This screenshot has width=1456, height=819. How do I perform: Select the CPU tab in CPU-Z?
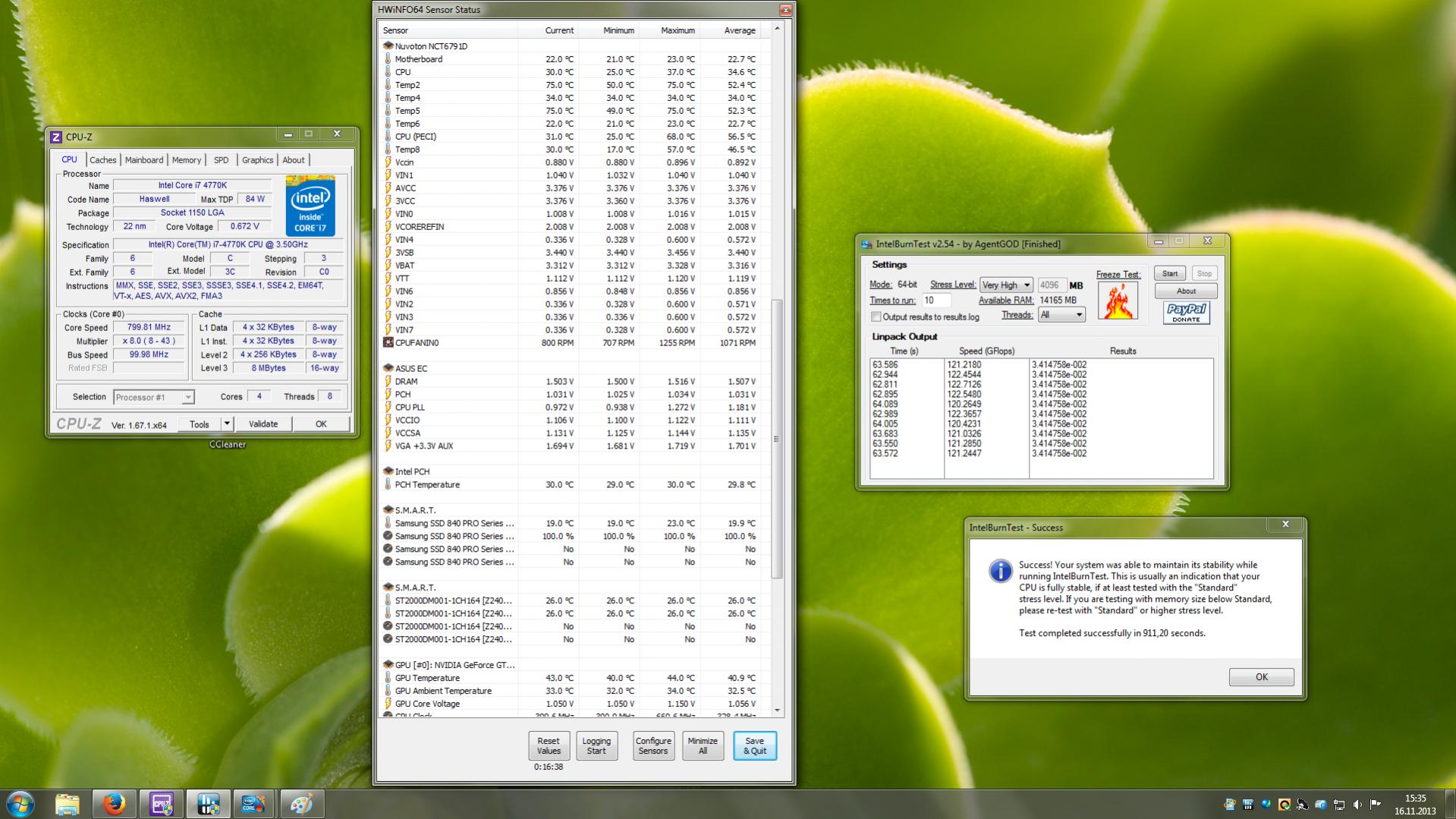click(x=69, y=159)
